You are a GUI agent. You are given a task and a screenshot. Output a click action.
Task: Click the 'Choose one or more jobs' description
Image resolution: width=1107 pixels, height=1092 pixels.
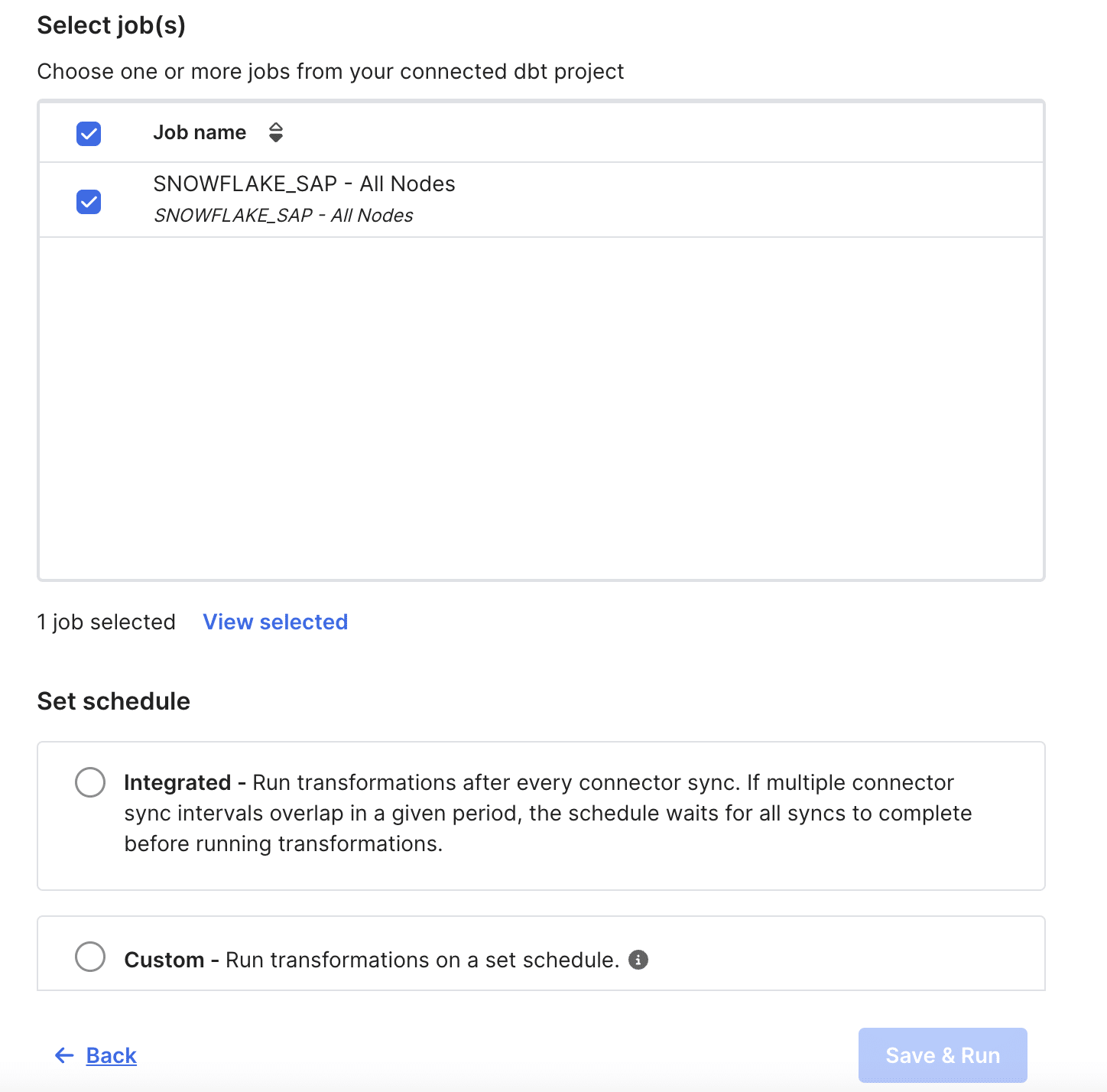[x=330, y=71]
